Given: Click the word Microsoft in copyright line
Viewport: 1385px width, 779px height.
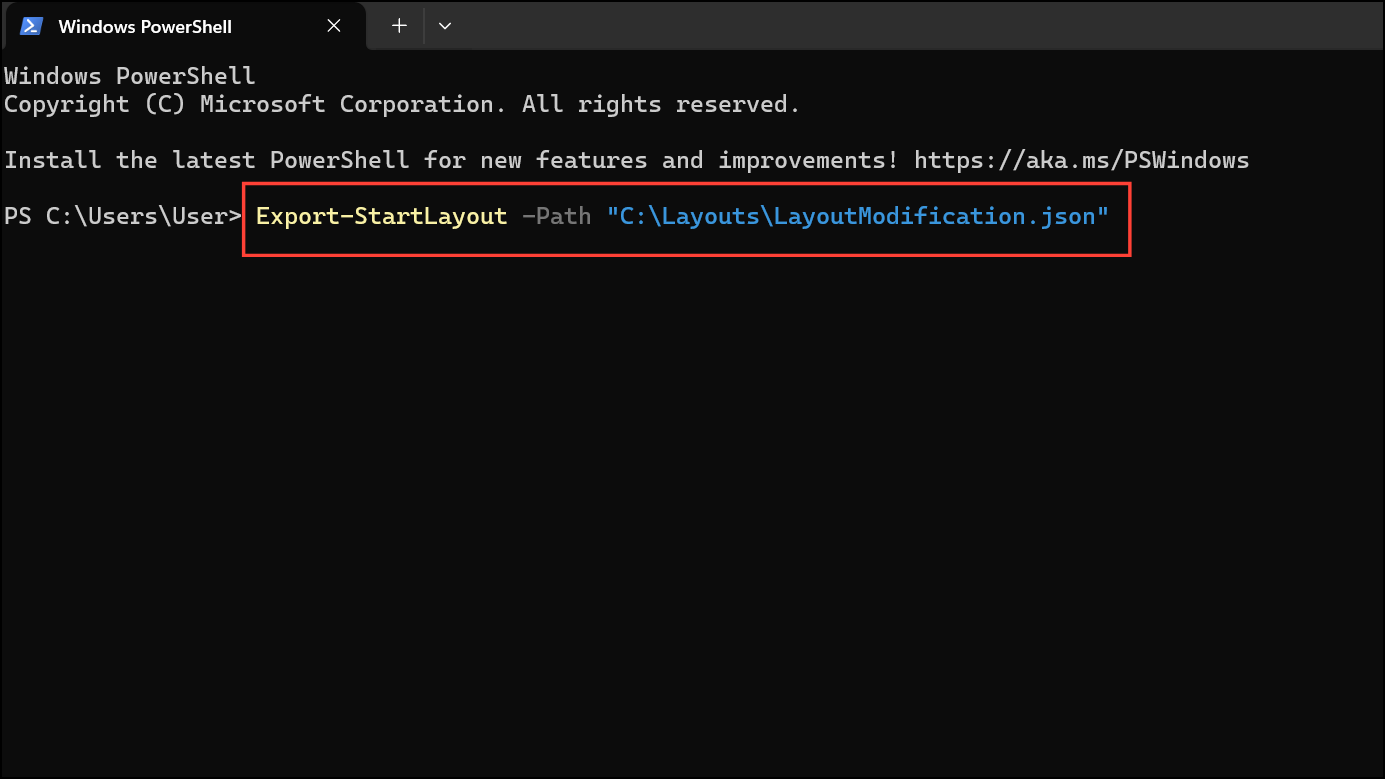Looking at the screenshot, I should tap(262, 104).
